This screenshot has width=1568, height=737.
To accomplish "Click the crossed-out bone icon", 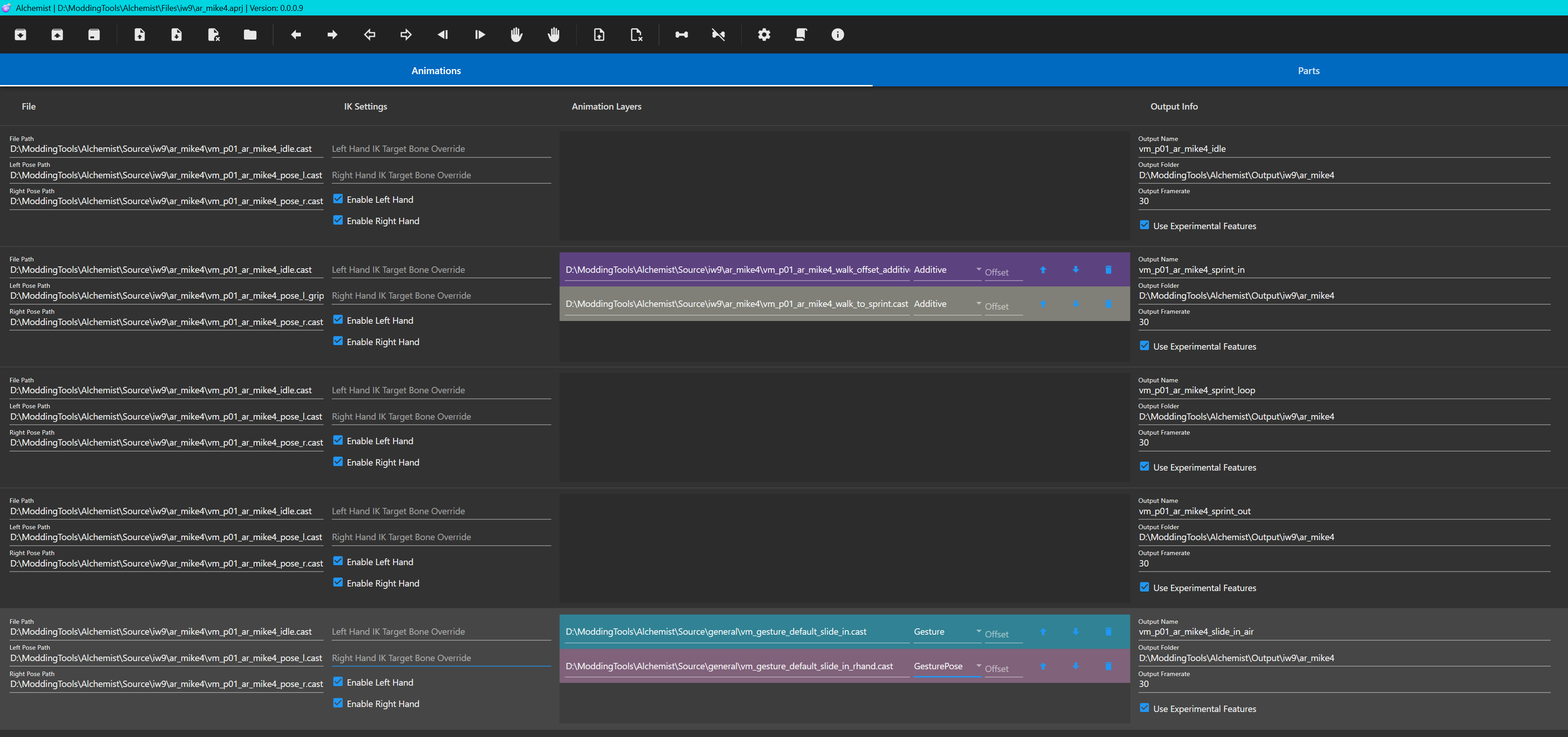I will (718, 35).
